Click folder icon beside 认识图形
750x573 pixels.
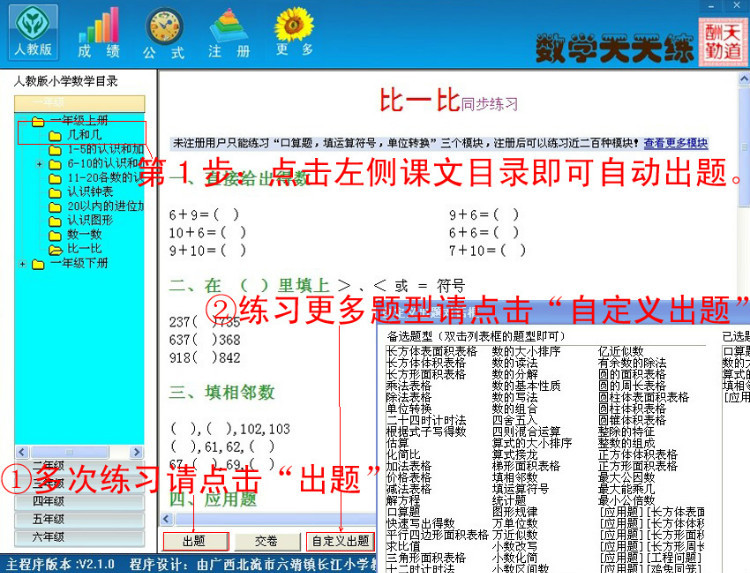[x=55, y=221]
